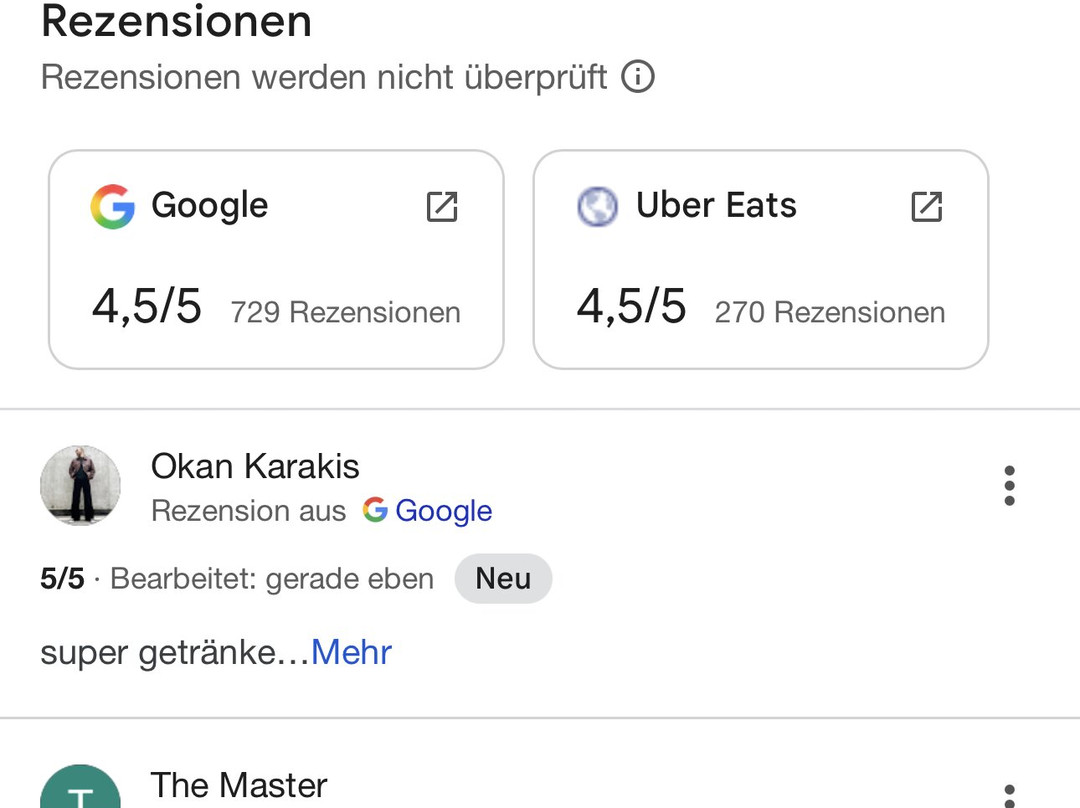Click the Uber Eats globe icon
Screen dimensions: 1080x808
point(597,207)
